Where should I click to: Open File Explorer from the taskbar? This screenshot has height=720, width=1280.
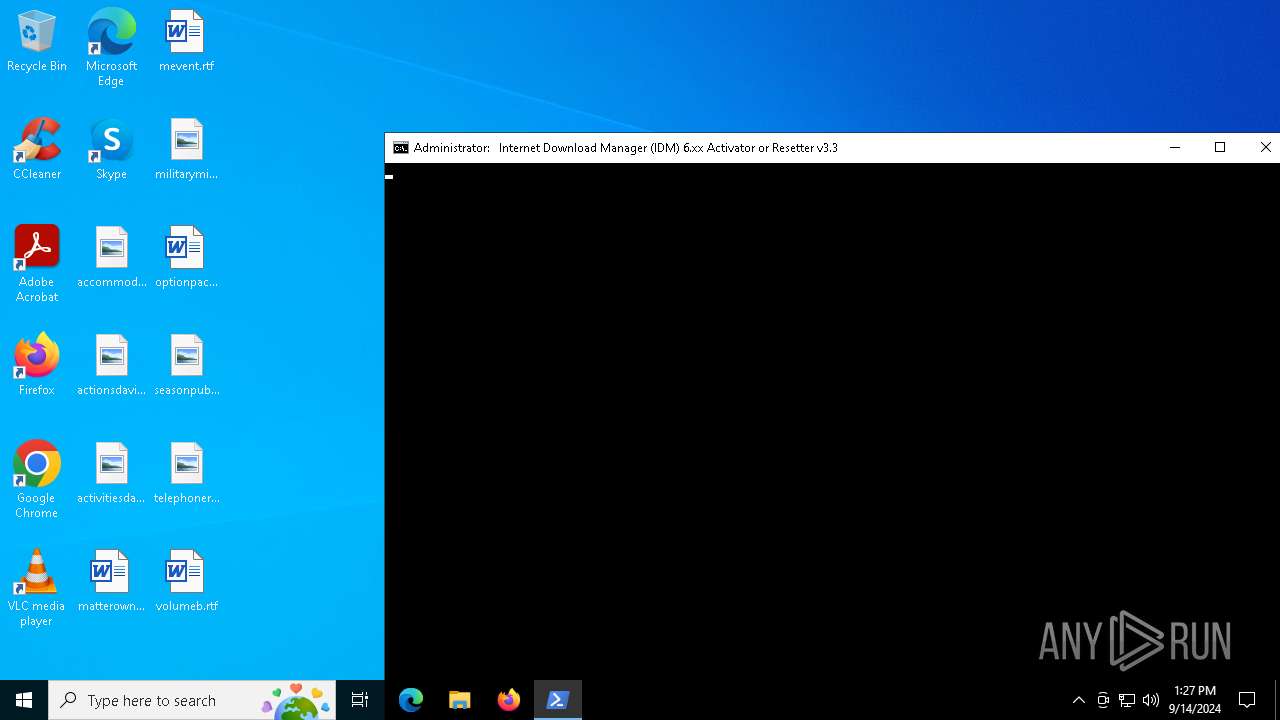click(x=460, y=700)
